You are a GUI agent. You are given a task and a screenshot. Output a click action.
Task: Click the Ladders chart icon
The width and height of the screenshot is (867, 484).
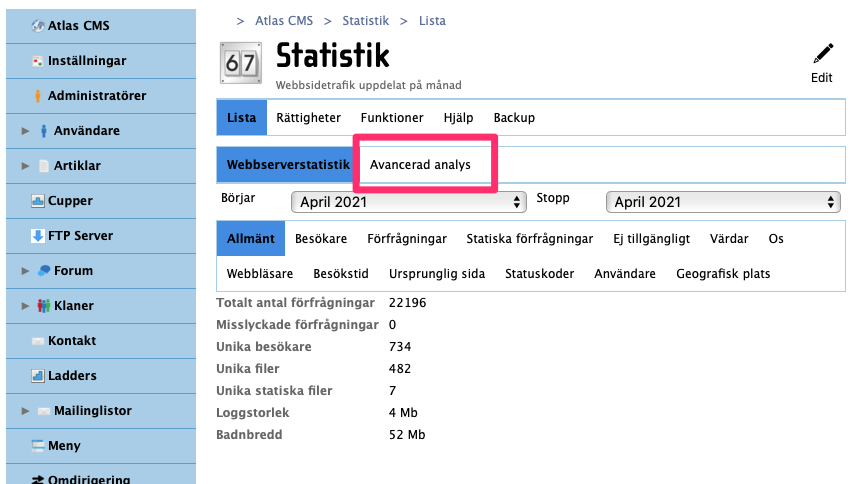point(38,376)
